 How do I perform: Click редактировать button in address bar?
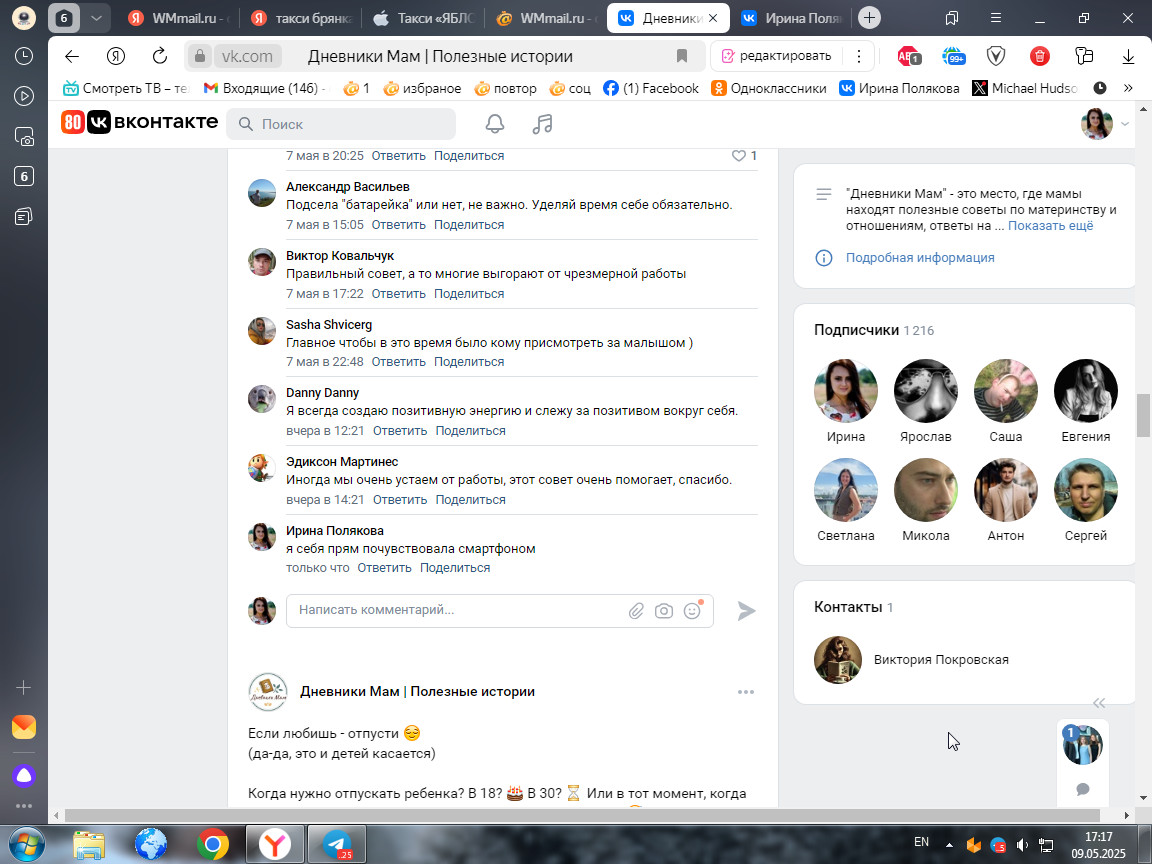pos(777,56)
